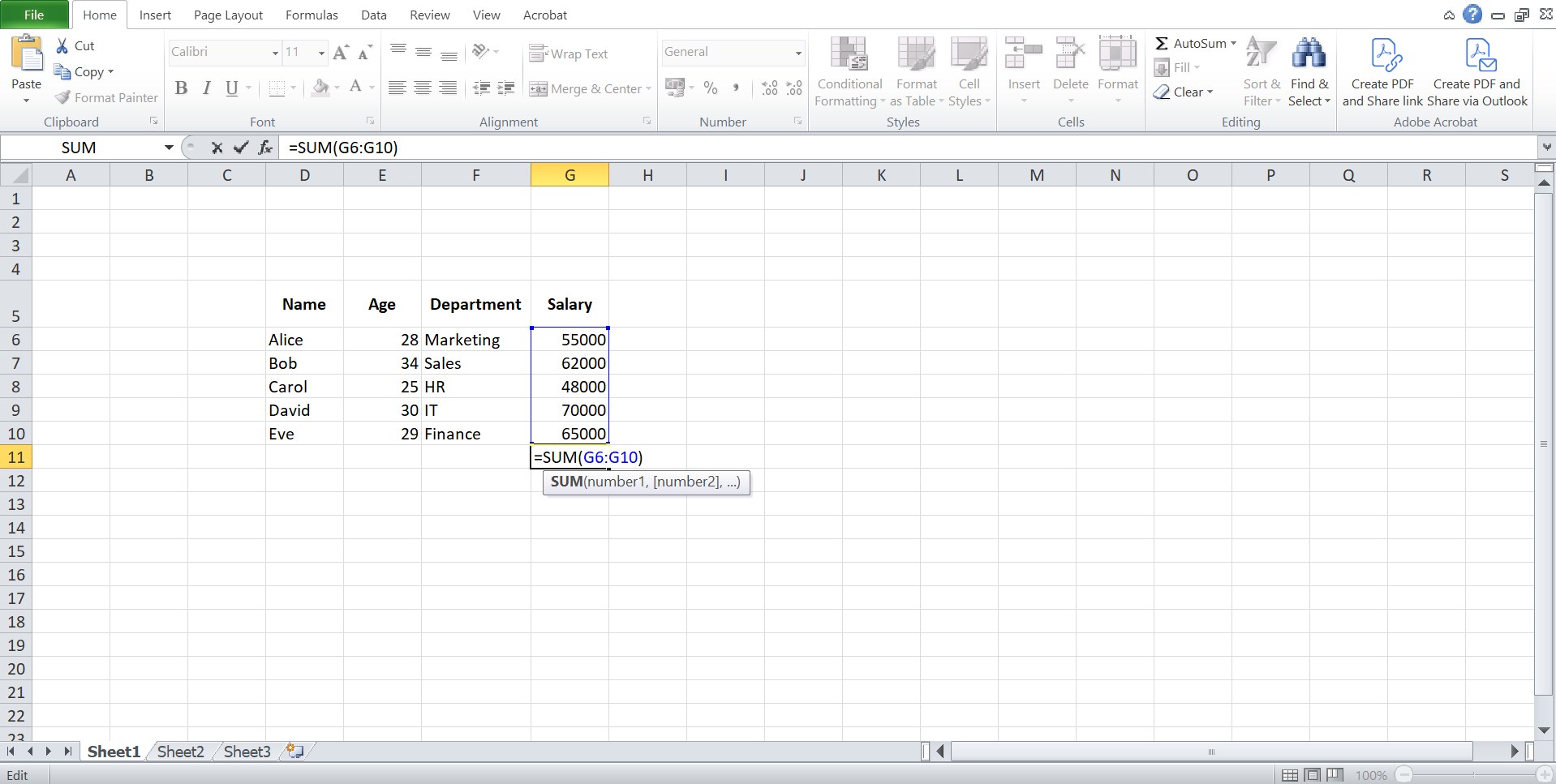
Task: Increase font size with Grow Font icon
Action: (x=342, y=52)
